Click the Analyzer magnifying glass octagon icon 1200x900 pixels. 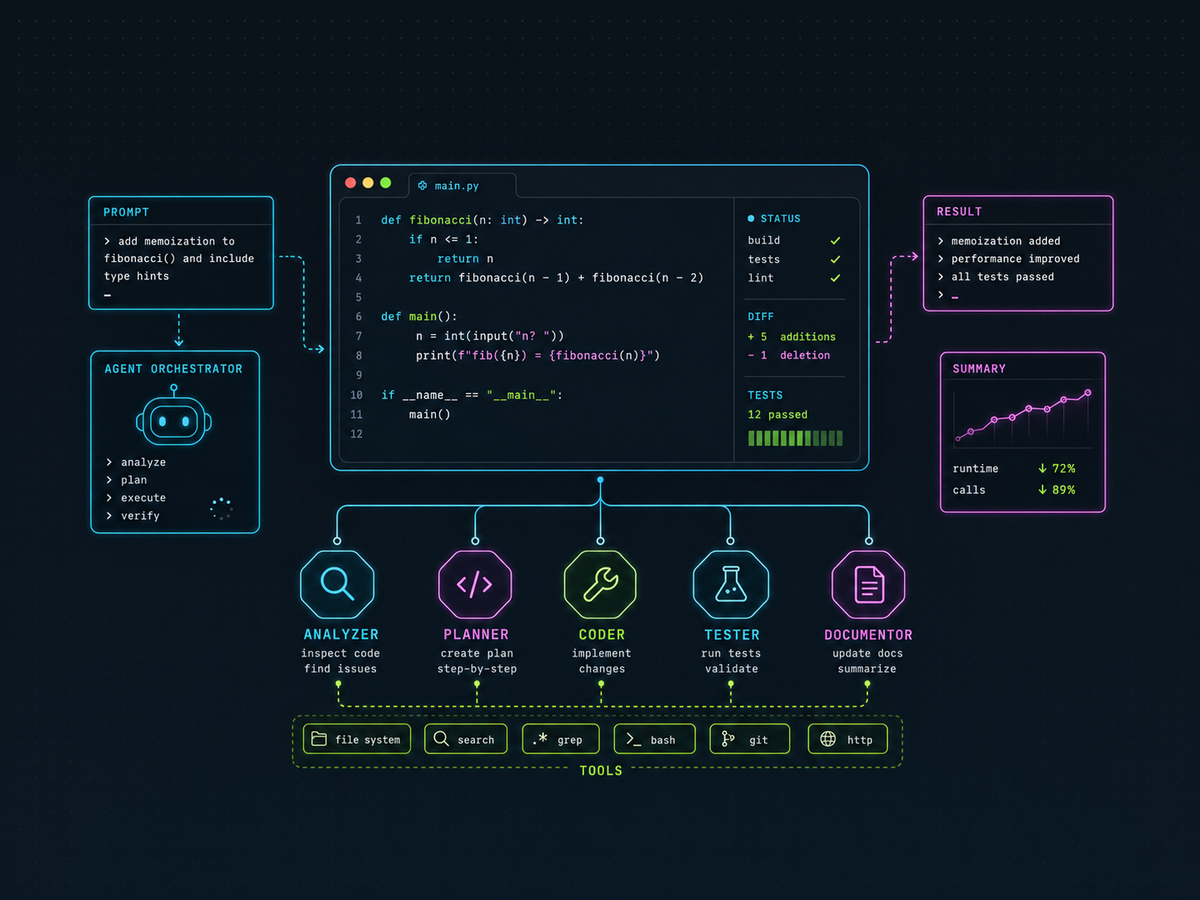tap(337, 584)
